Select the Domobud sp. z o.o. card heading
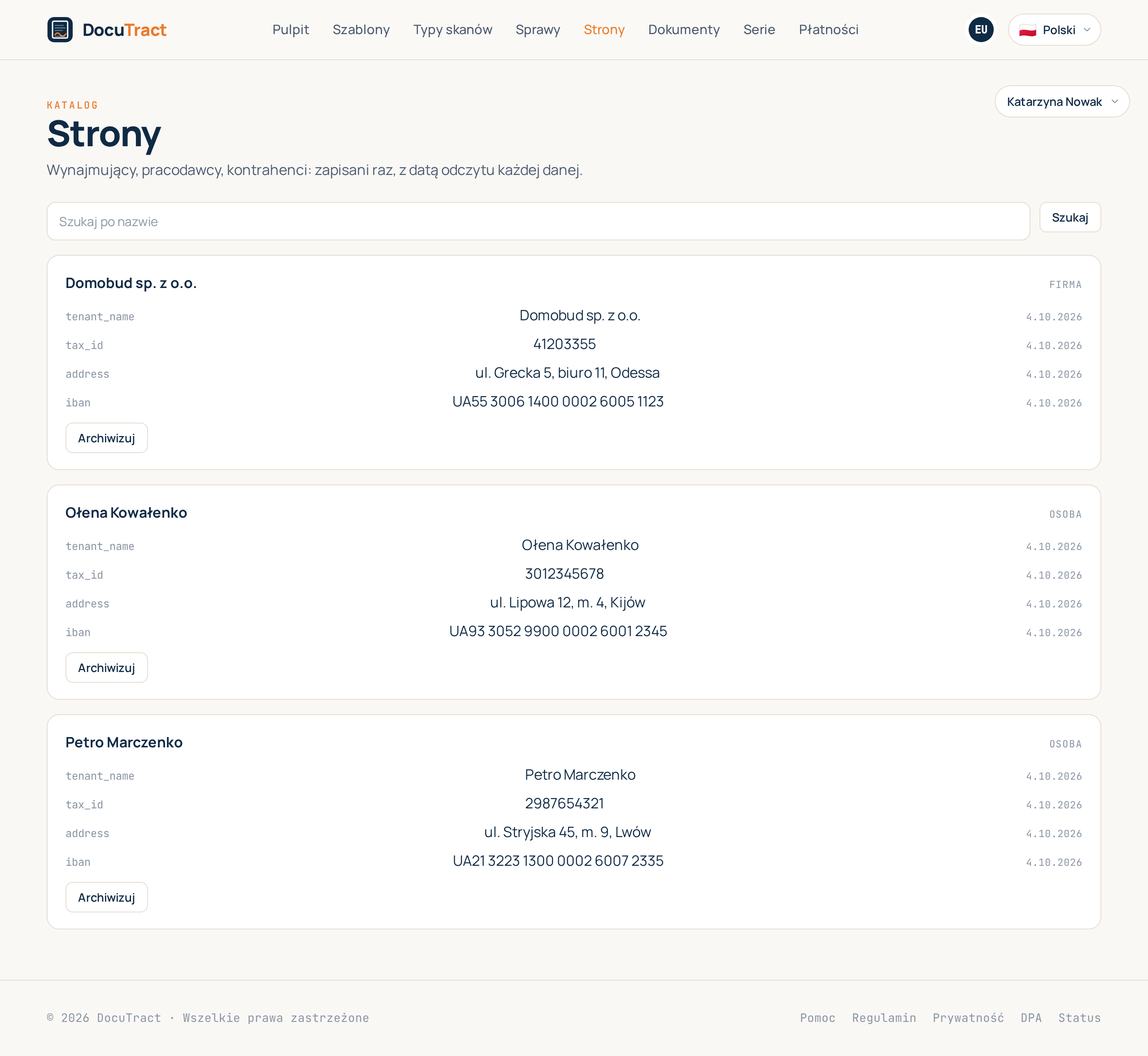 (x=131, y=283)
